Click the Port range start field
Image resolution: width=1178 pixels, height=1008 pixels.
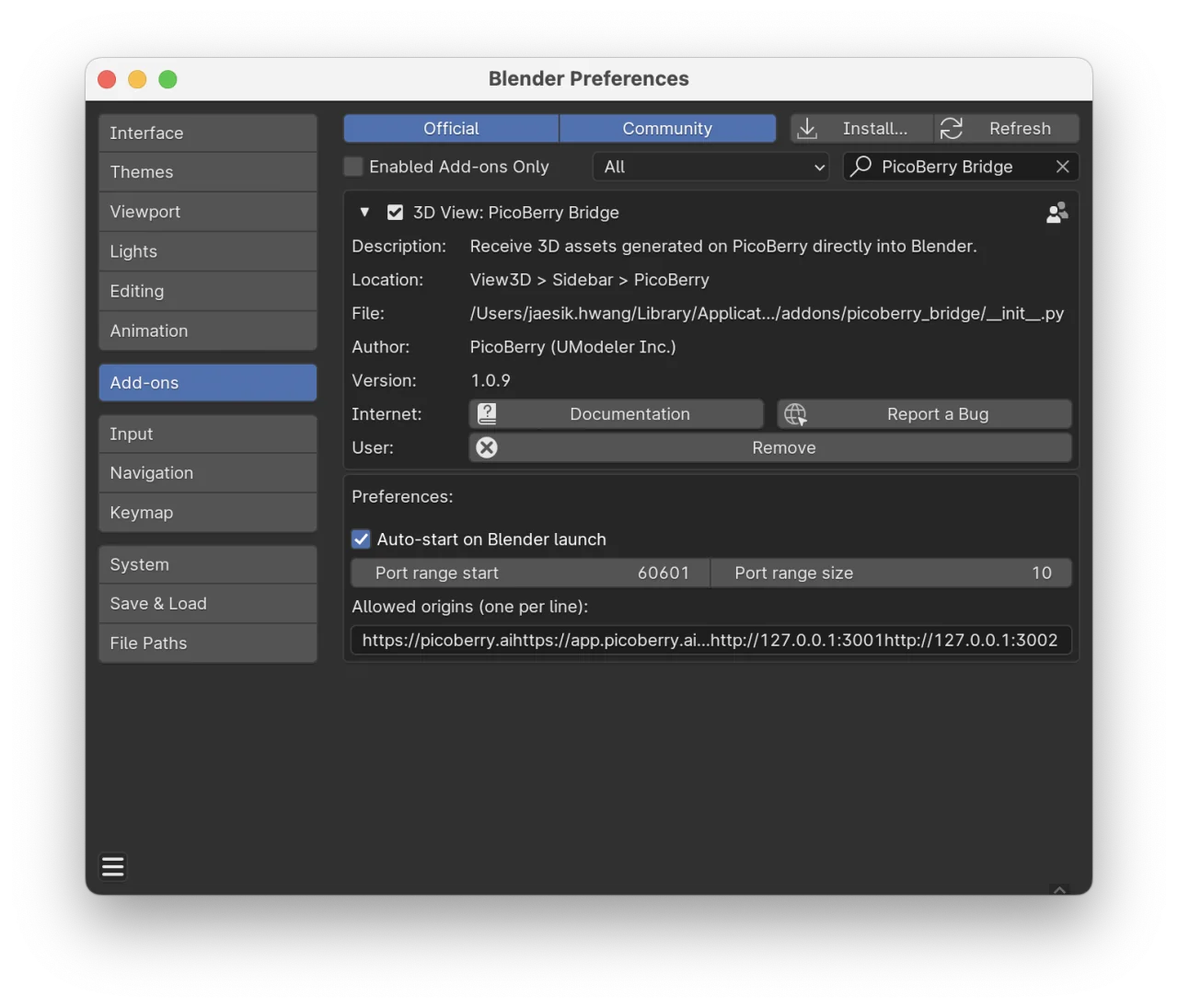click(x=531, y=573)
